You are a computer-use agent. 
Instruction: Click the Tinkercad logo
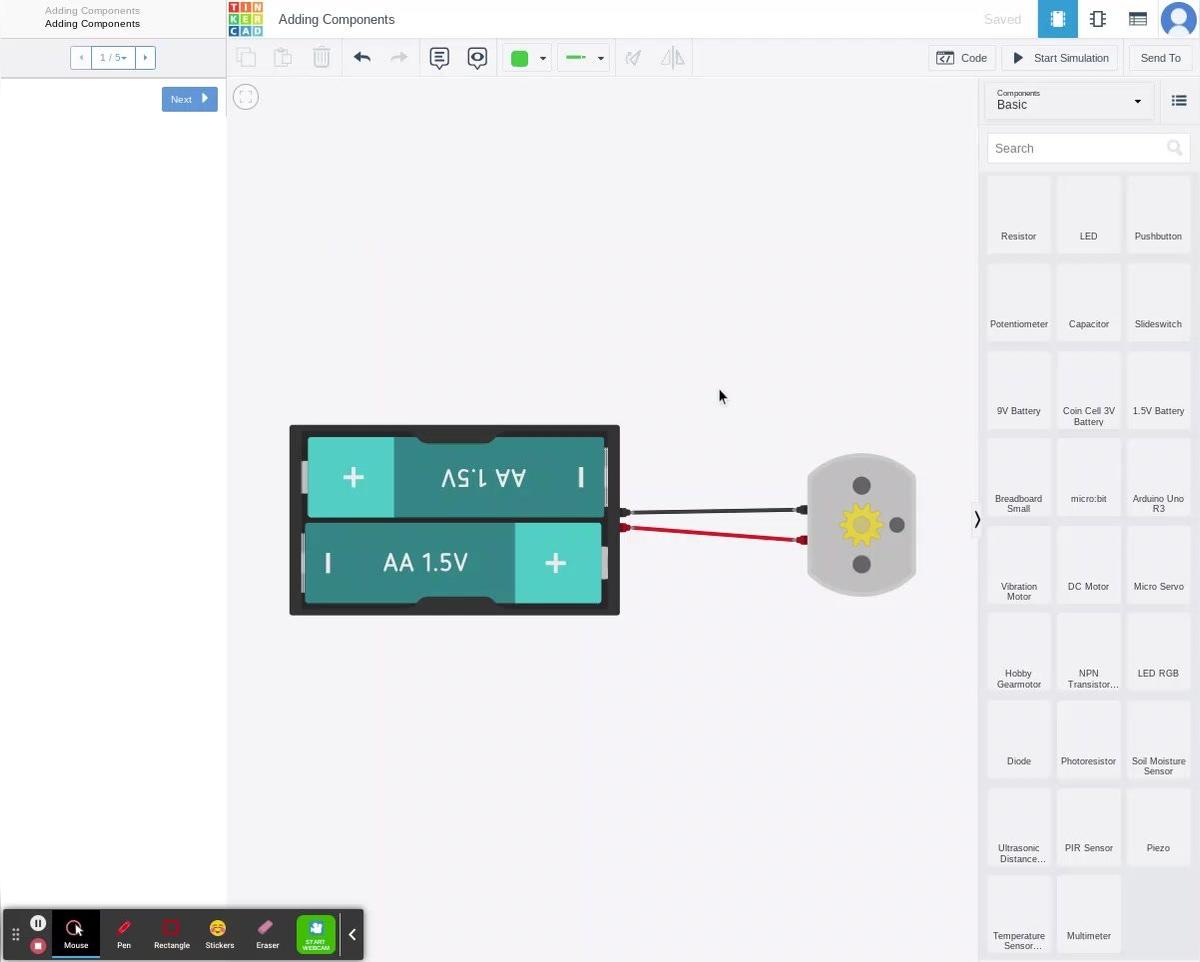[245, 19]
